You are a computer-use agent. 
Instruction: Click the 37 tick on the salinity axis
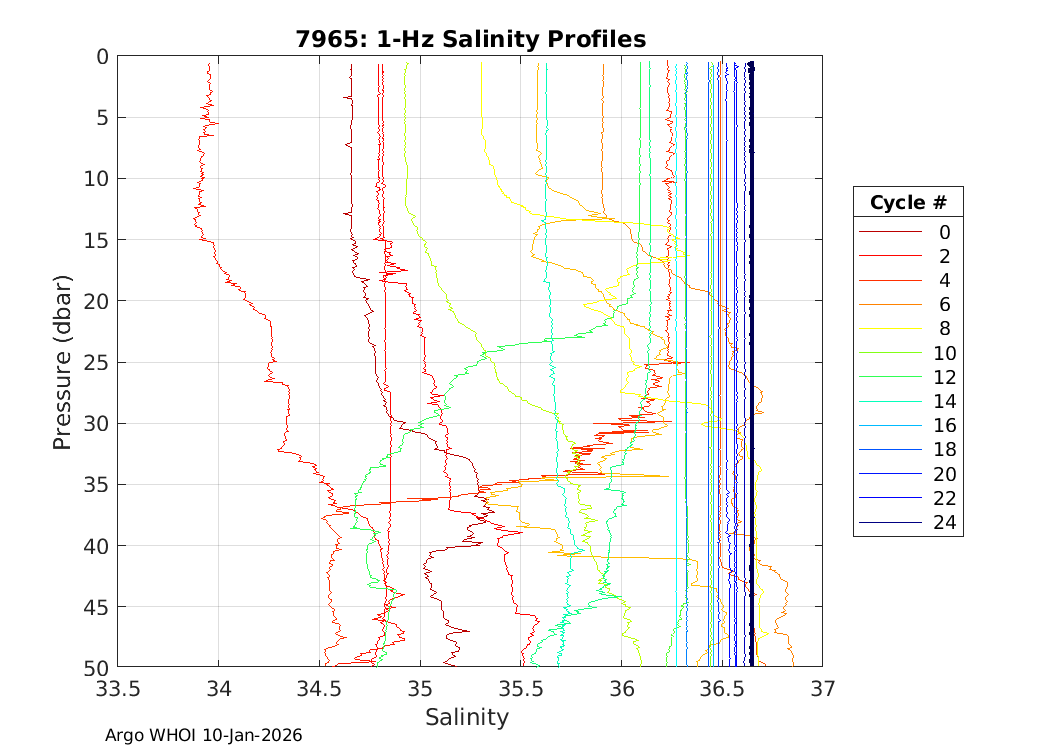pos(822,689)
